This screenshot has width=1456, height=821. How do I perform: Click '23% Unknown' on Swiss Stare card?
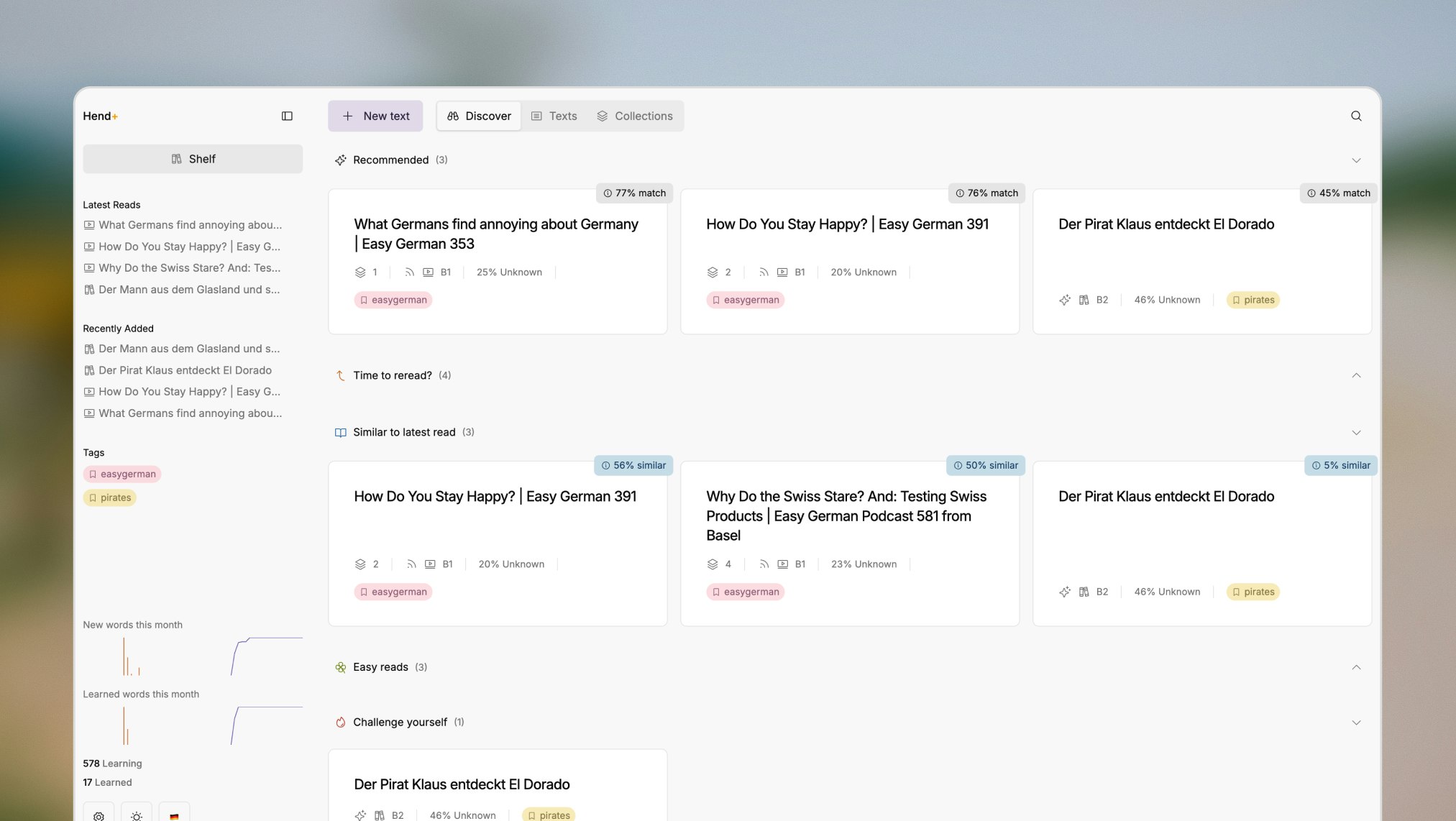tap(864, 564)
